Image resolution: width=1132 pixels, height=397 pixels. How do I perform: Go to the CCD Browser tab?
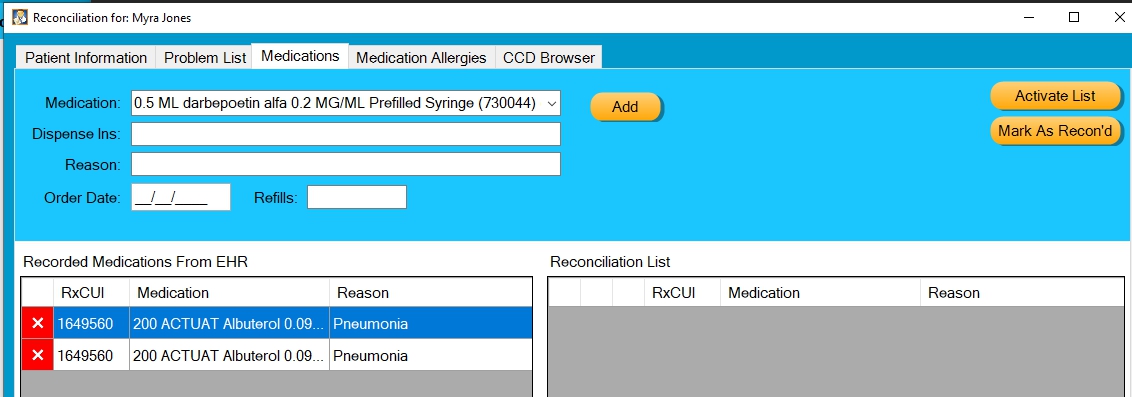549,58
